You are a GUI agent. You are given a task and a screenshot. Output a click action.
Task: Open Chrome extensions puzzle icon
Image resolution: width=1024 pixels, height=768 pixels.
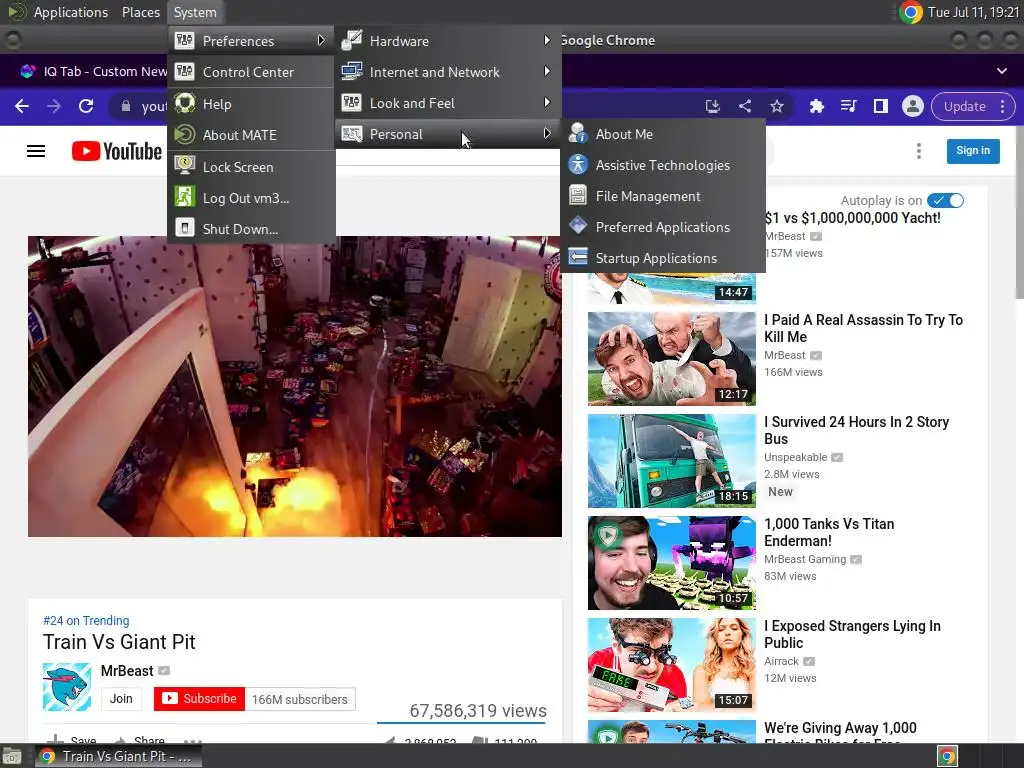point(816,106)
